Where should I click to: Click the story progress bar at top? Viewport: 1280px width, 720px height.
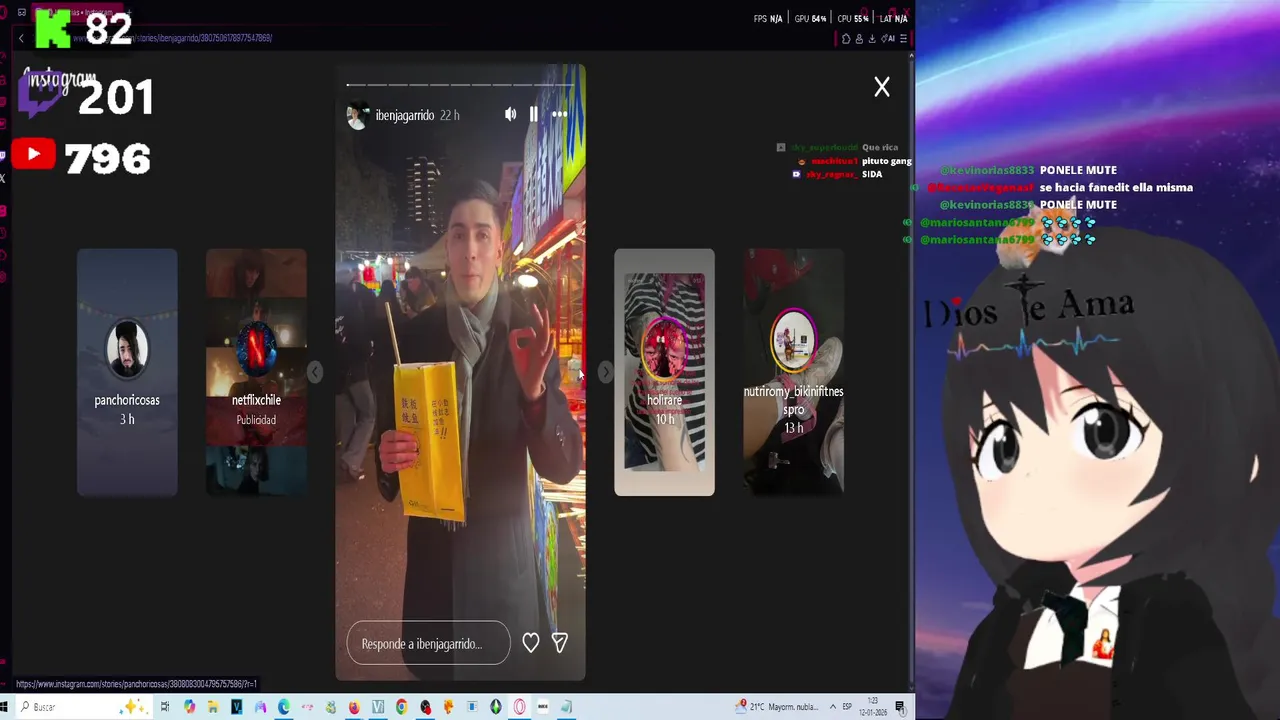460,85
